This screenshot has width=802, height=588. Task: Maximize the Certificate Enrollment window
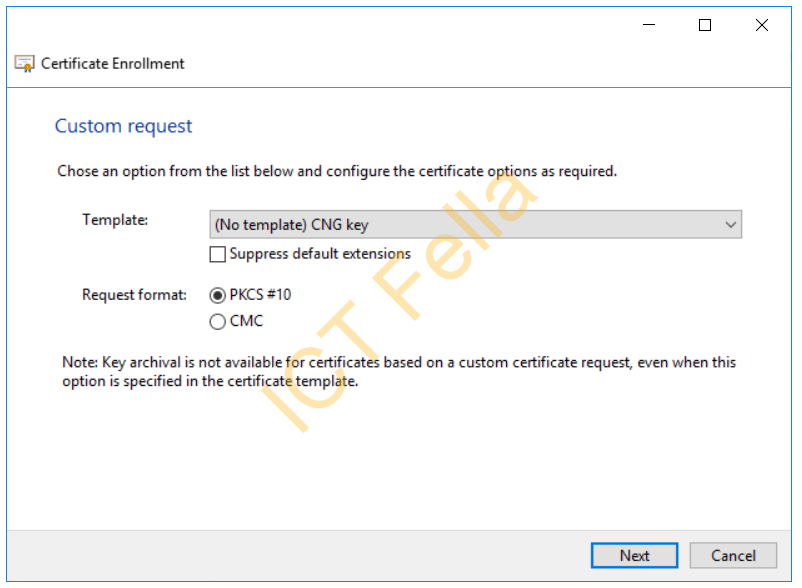point(705,25)
